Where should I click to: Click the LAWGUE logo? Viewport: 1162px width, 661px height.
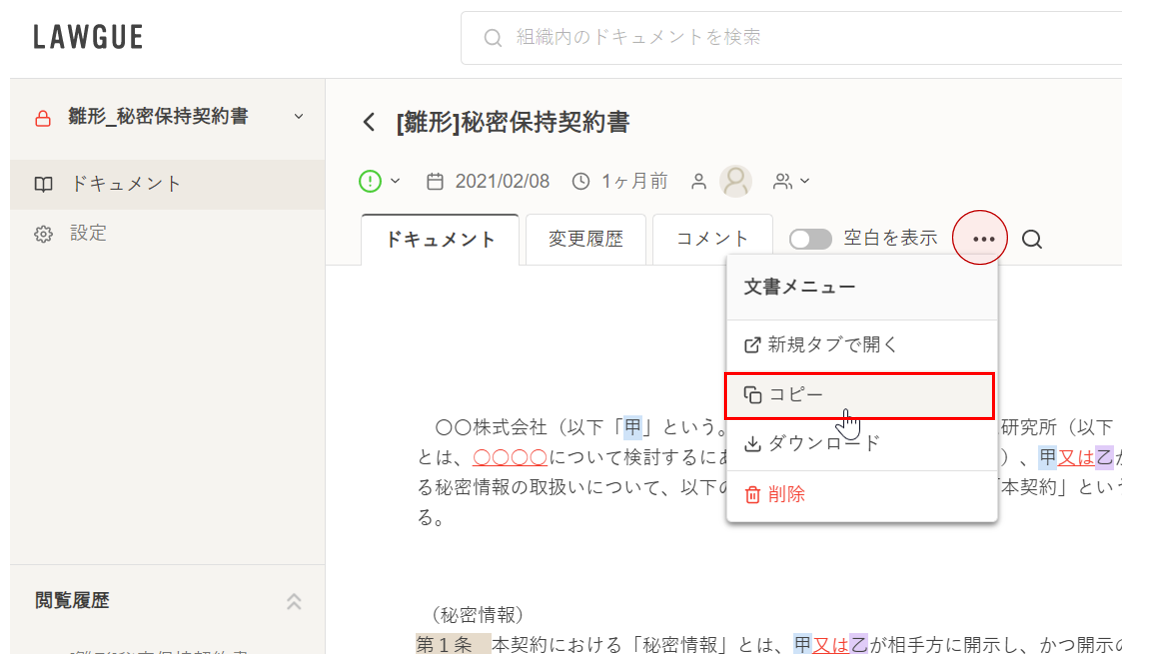click(x=88, y=38)
